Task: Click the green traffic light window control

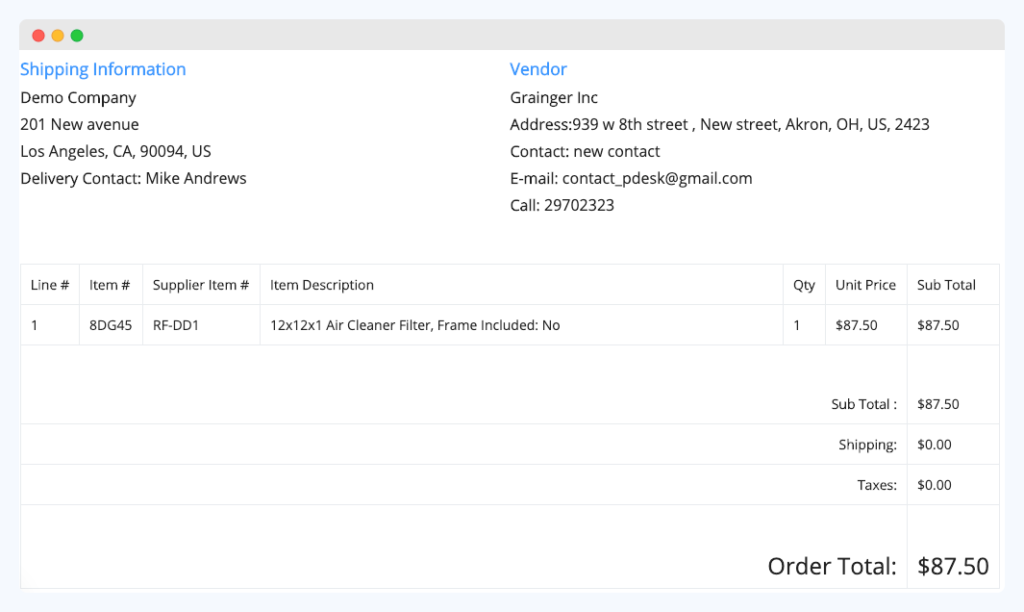Action: pyautogui.click(x=76, y=34)
